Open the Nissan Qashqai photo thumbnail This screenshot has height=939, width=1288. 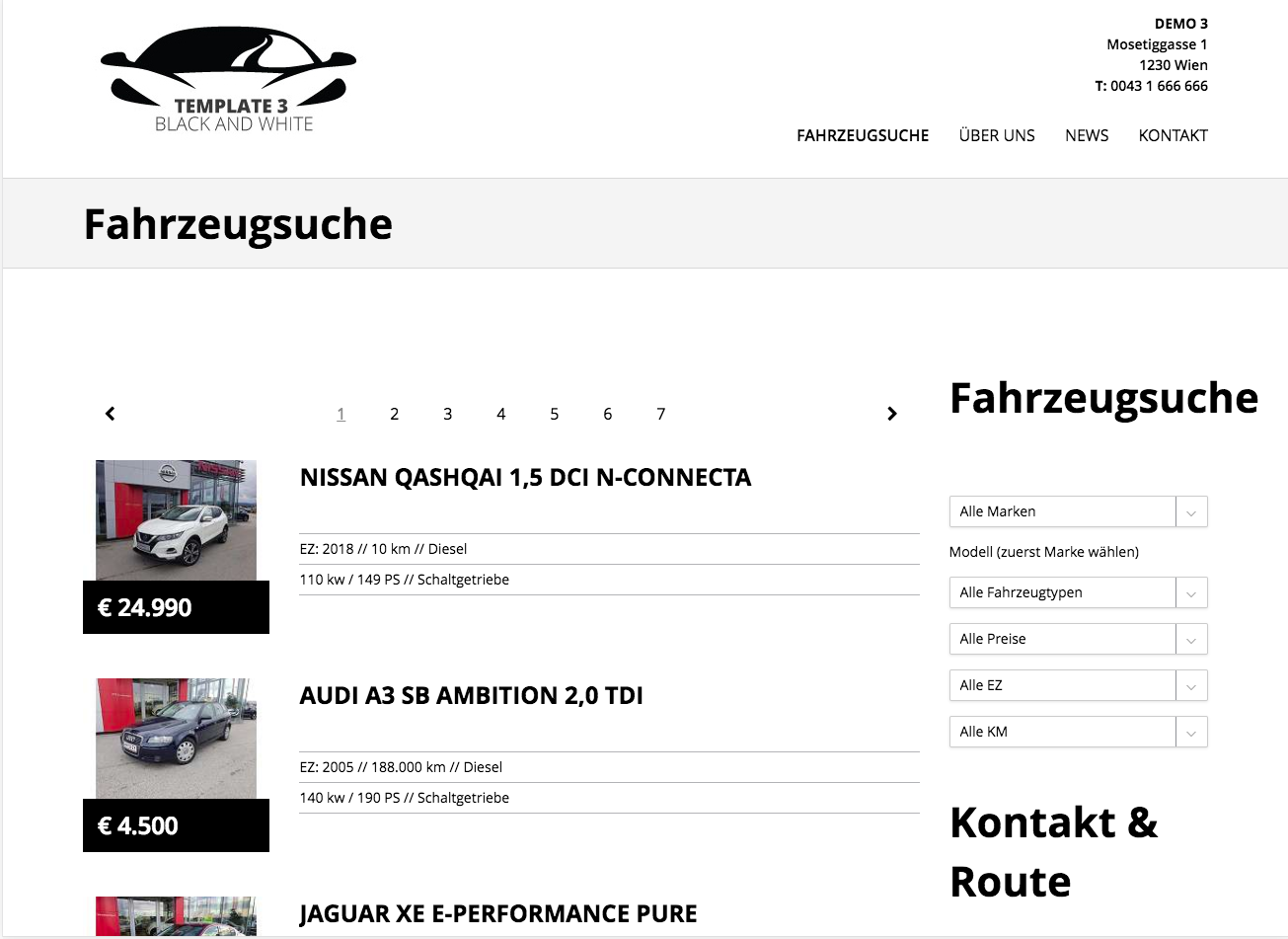(176, 520)
